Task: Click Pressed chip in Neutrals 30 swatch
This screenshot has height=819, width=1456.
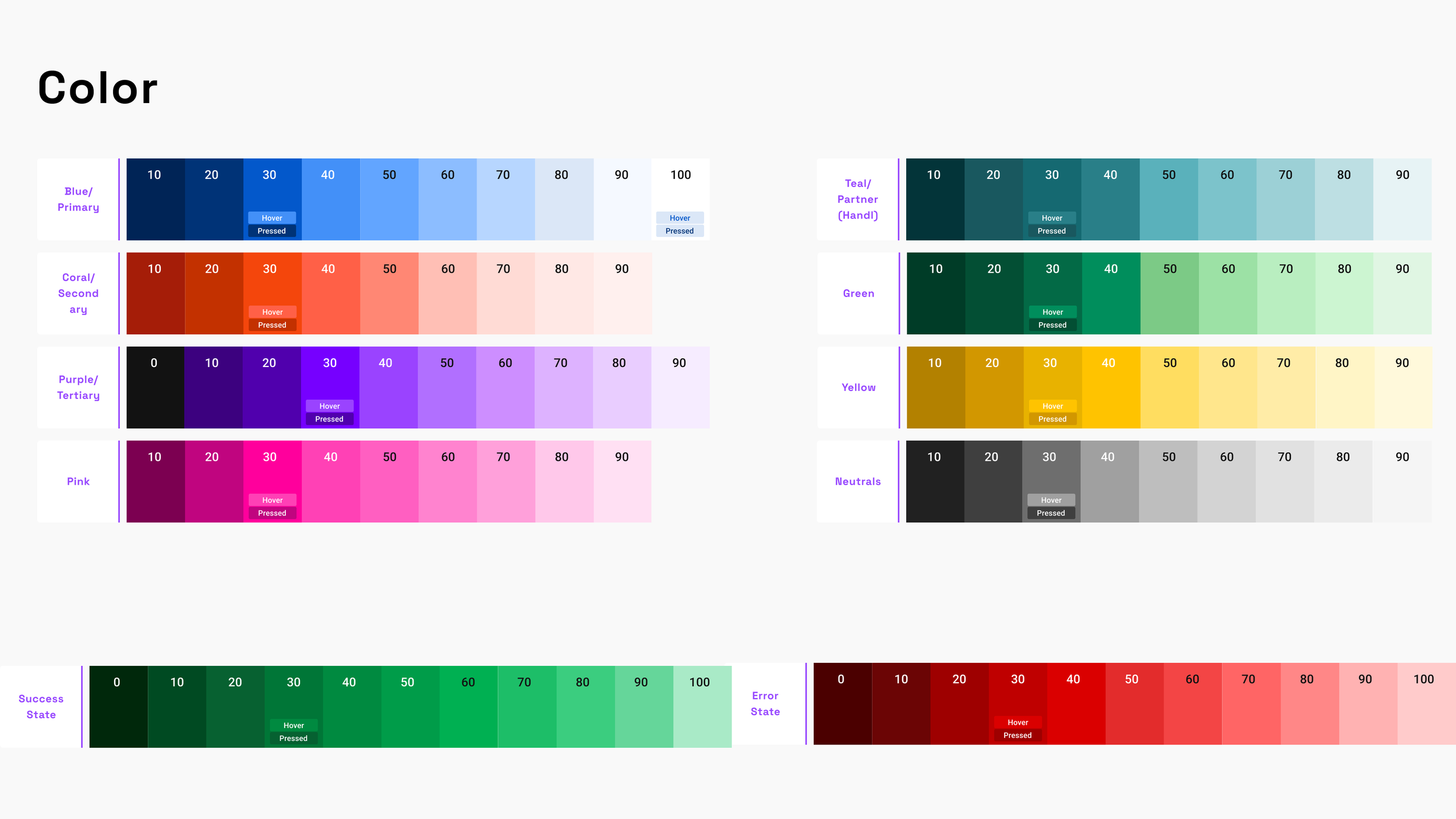Action: [x=1051, y=513]
